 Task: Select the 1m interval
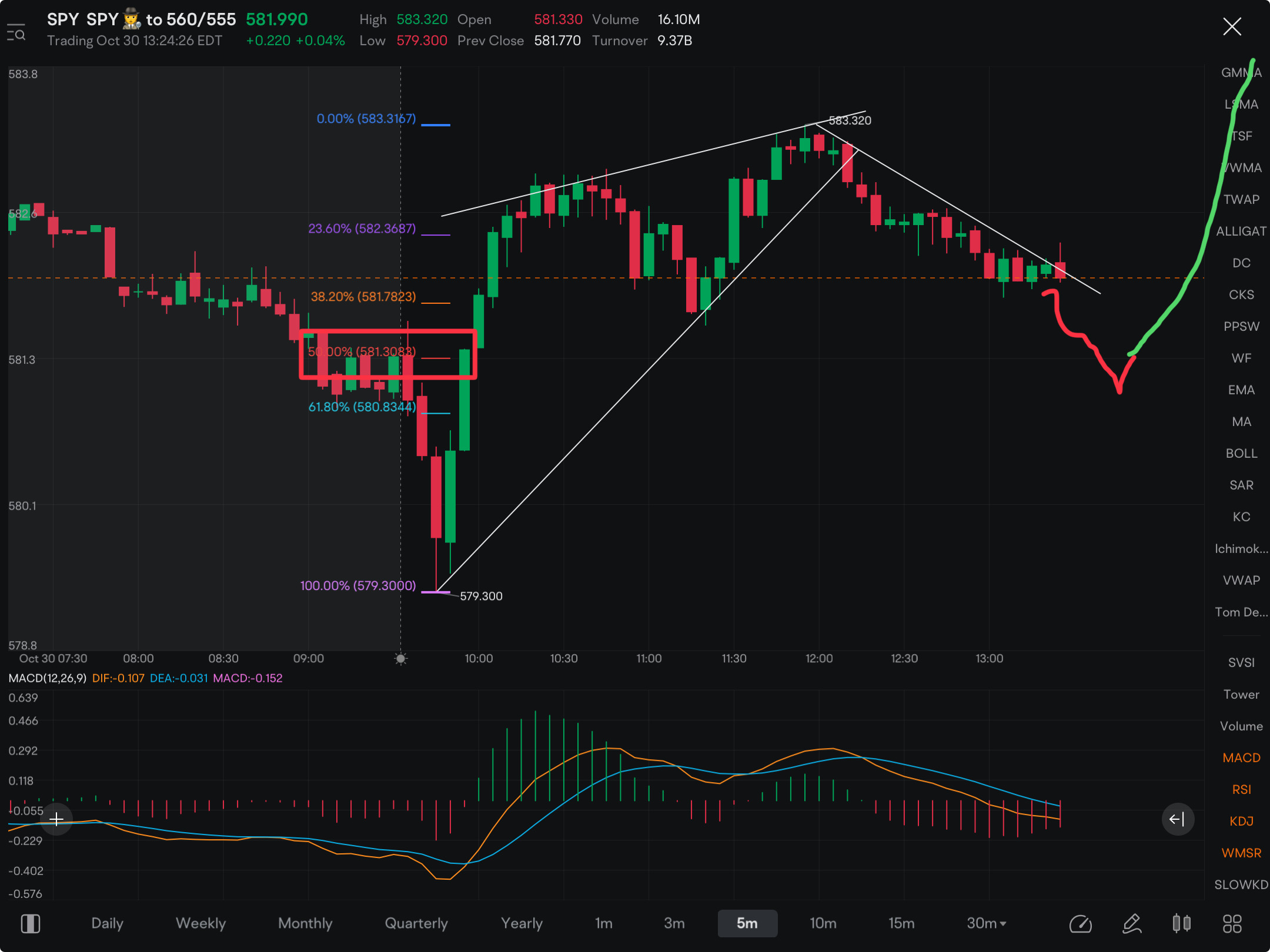coord(603,923)
